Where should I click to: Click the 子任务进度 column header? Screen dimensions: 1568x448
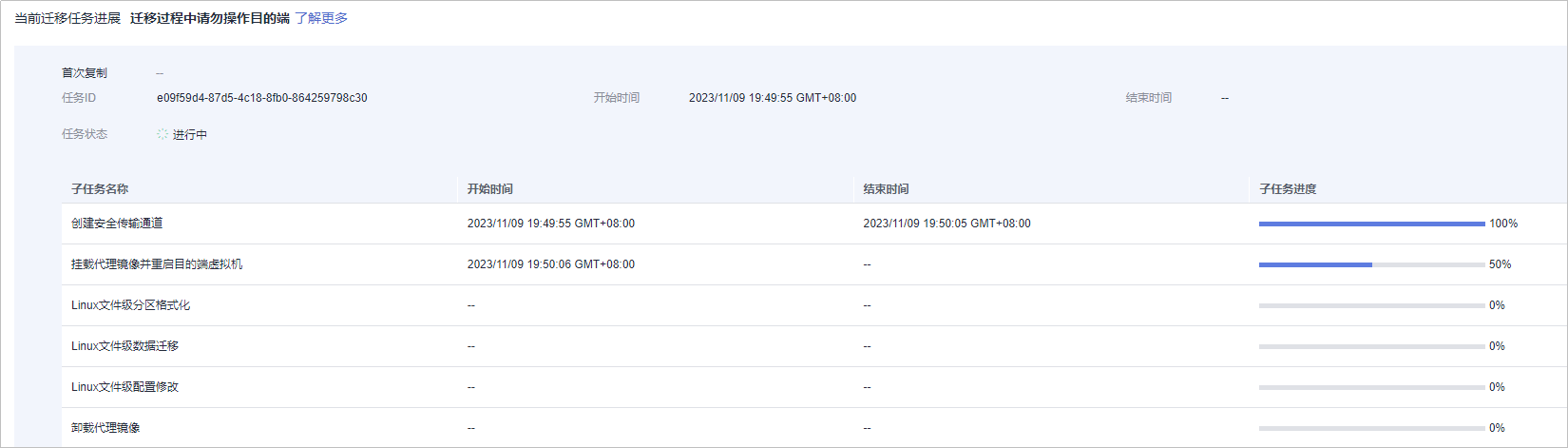point(1288,189)
